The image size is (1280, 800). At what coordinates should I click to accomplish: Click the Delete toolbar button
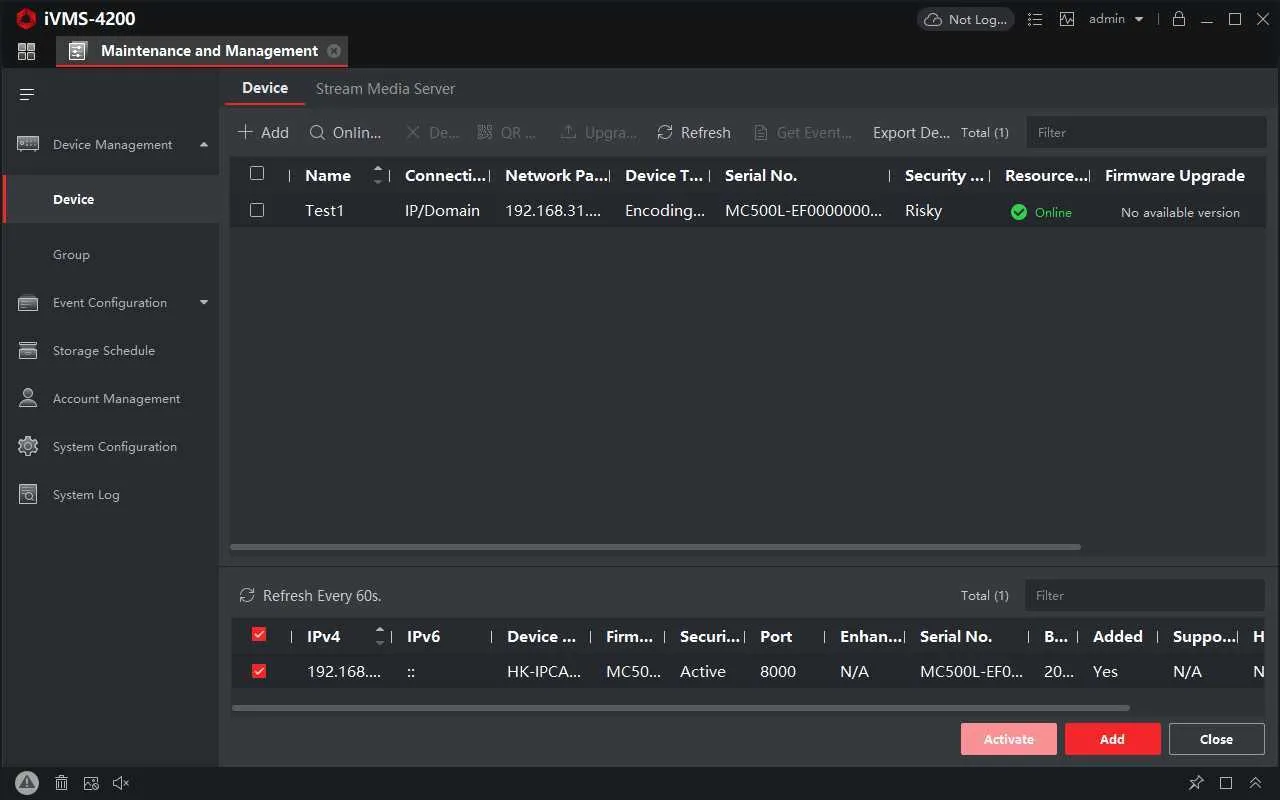[432, 133]
